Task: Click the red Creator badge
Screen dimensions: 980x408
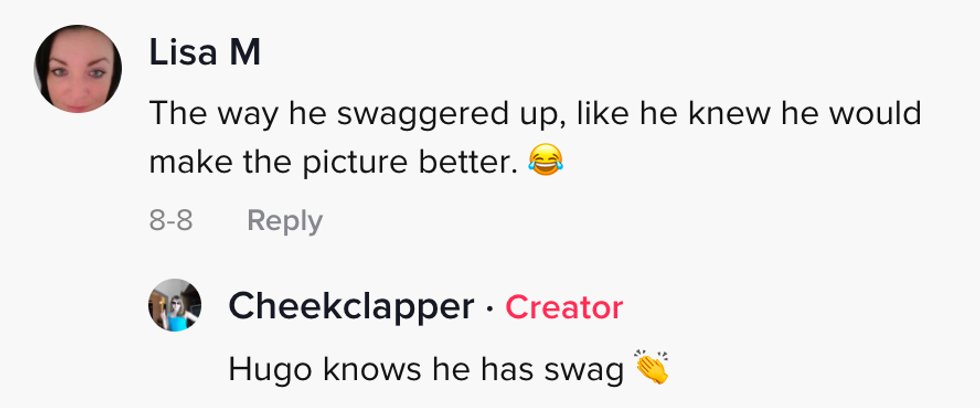Action: 564,307
